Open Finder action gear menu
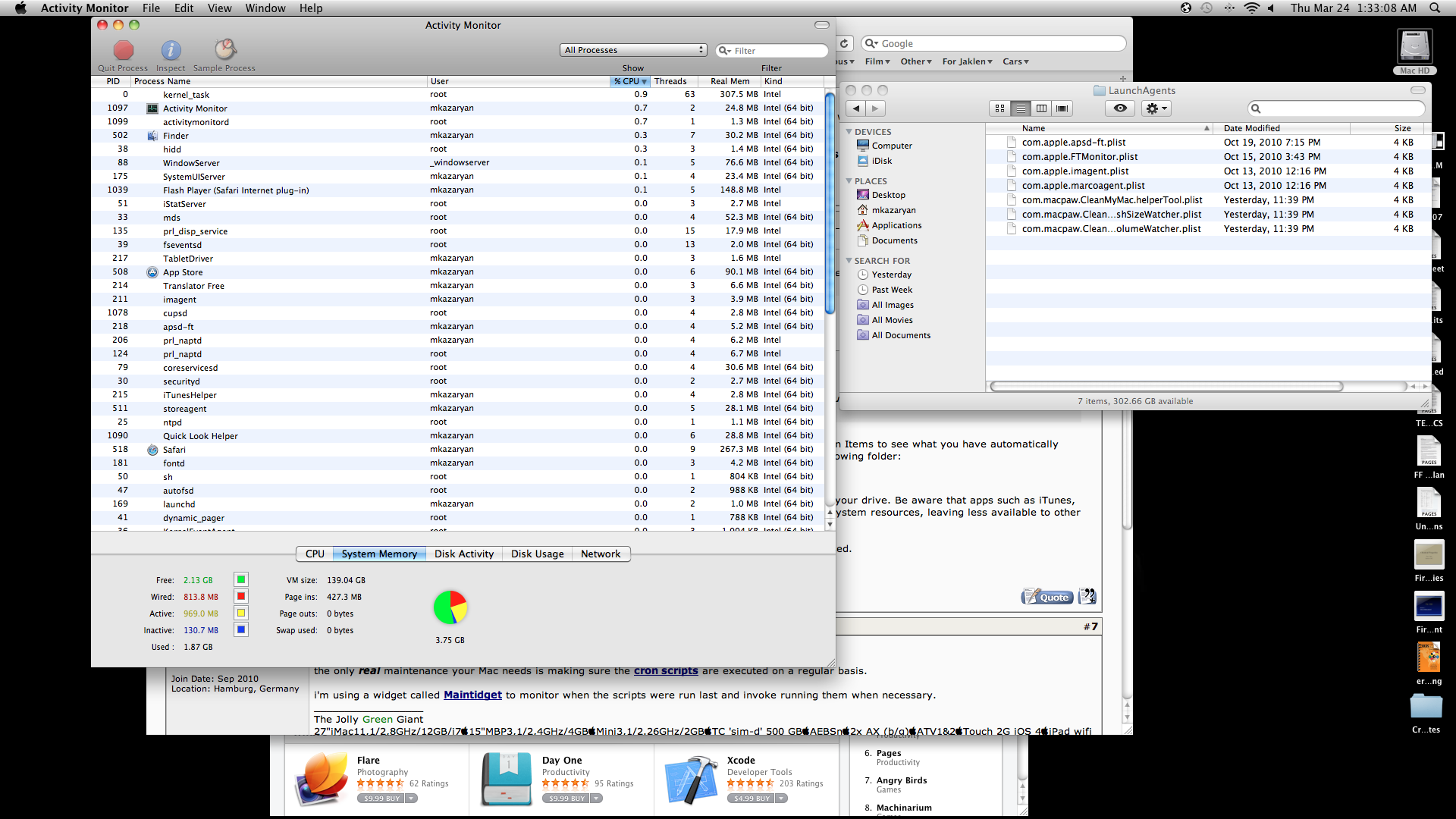 point(1156,108)
